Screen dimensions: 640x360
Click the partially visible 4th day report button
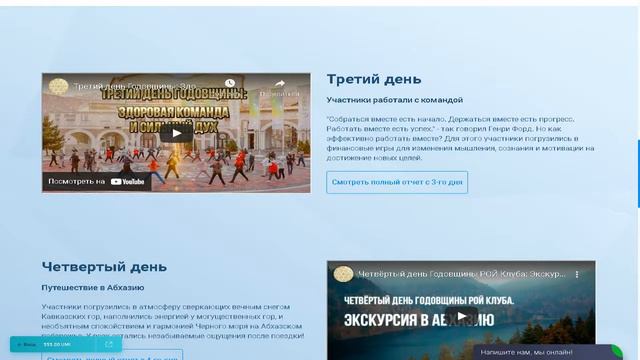(112, 355)
